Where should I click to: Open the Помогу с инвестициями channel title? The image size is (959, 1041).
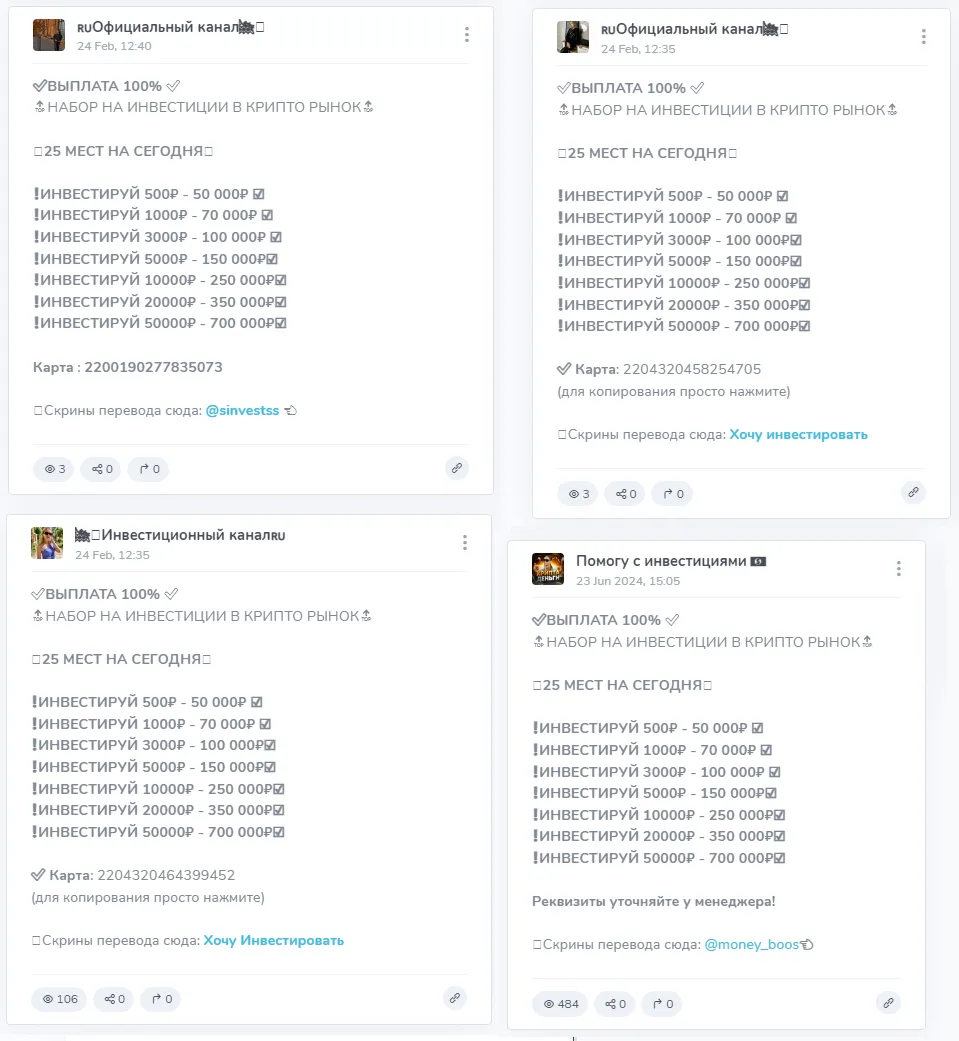[661, 561]
